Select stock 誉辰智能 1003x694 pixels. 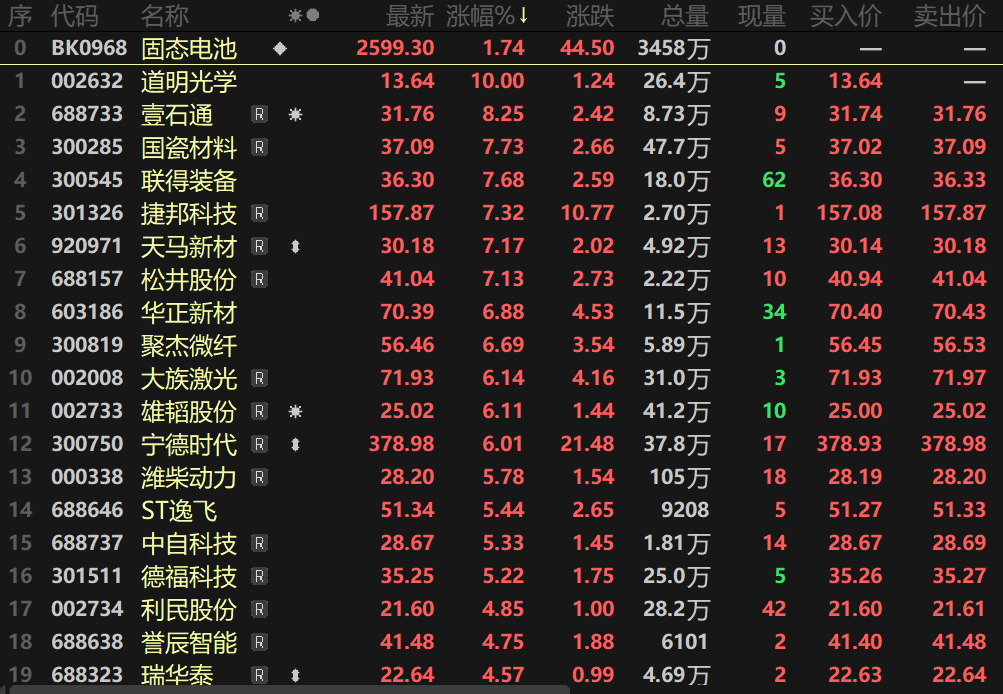tap(189, 642)
